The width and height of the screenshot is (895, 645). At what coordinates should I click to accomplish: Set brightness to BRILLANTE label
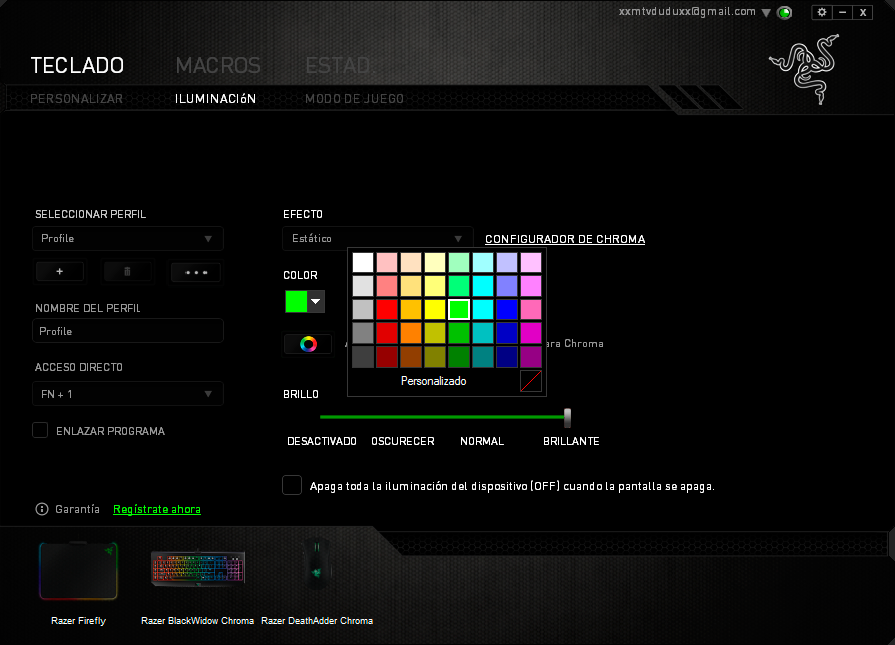(x=571, y=441)
